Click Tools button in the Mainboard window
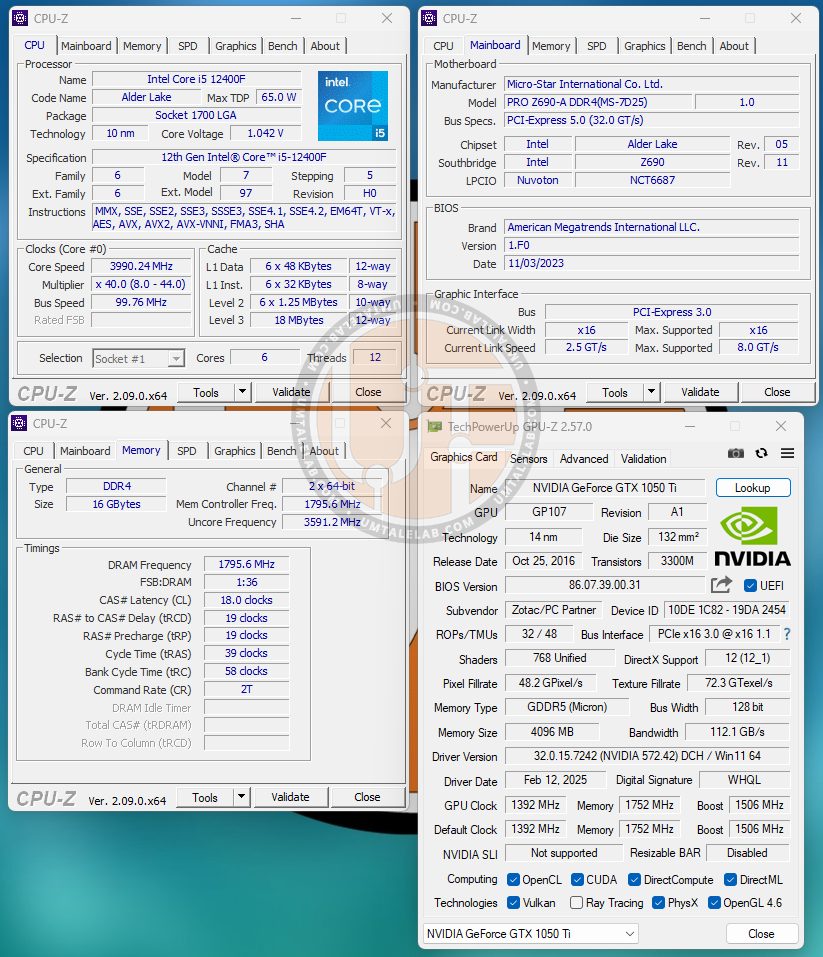 (x=615, y=392)
